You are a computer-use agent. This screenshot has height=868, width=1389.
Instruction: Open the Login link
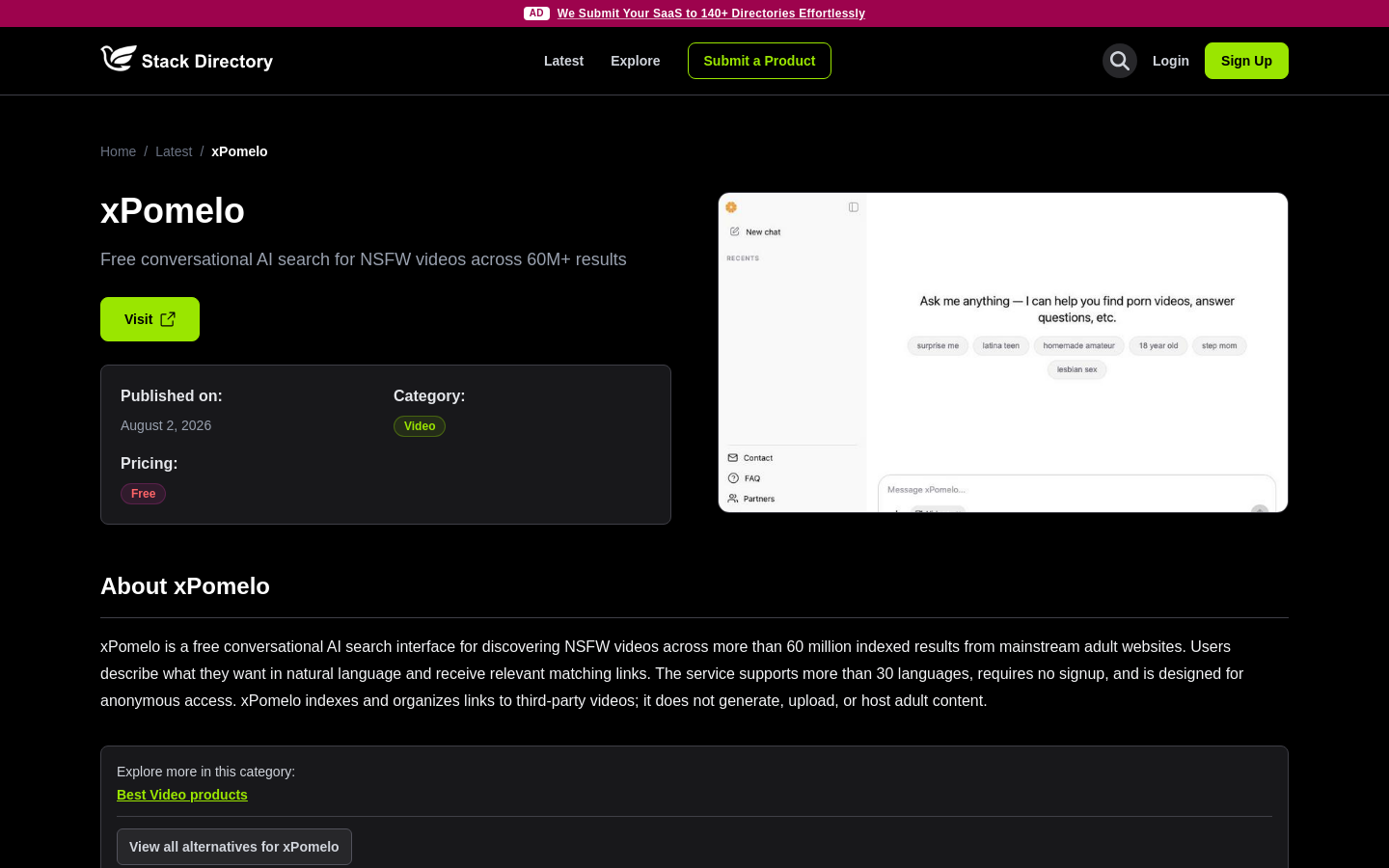[1171, 61]
